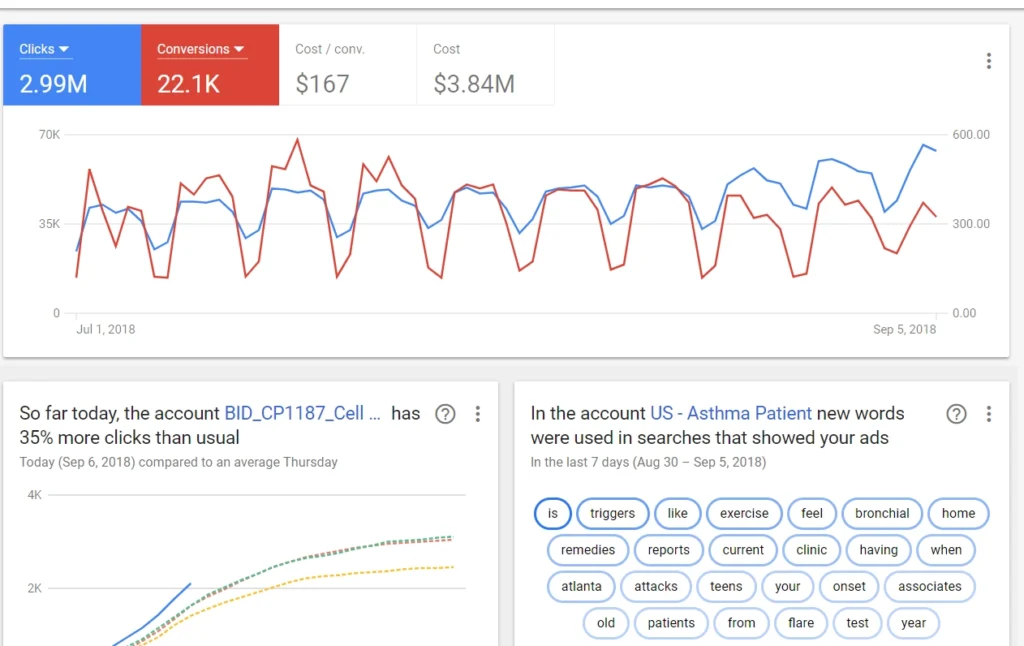Select the 'when' word chip
Viewport: 1024px width, 646px height.
pos(946,550)
